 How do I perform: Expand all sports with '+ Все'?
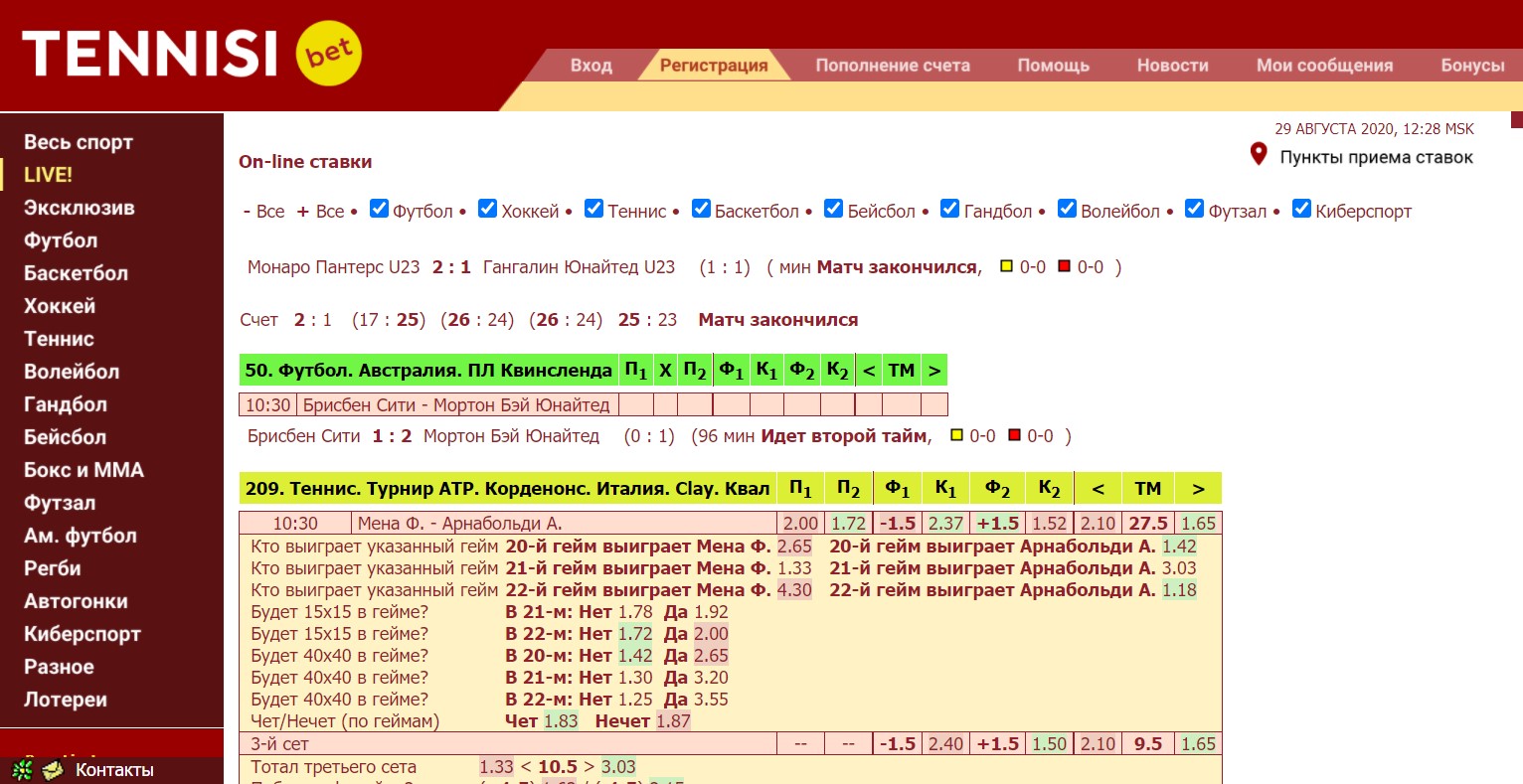click(x=320, y=212)
